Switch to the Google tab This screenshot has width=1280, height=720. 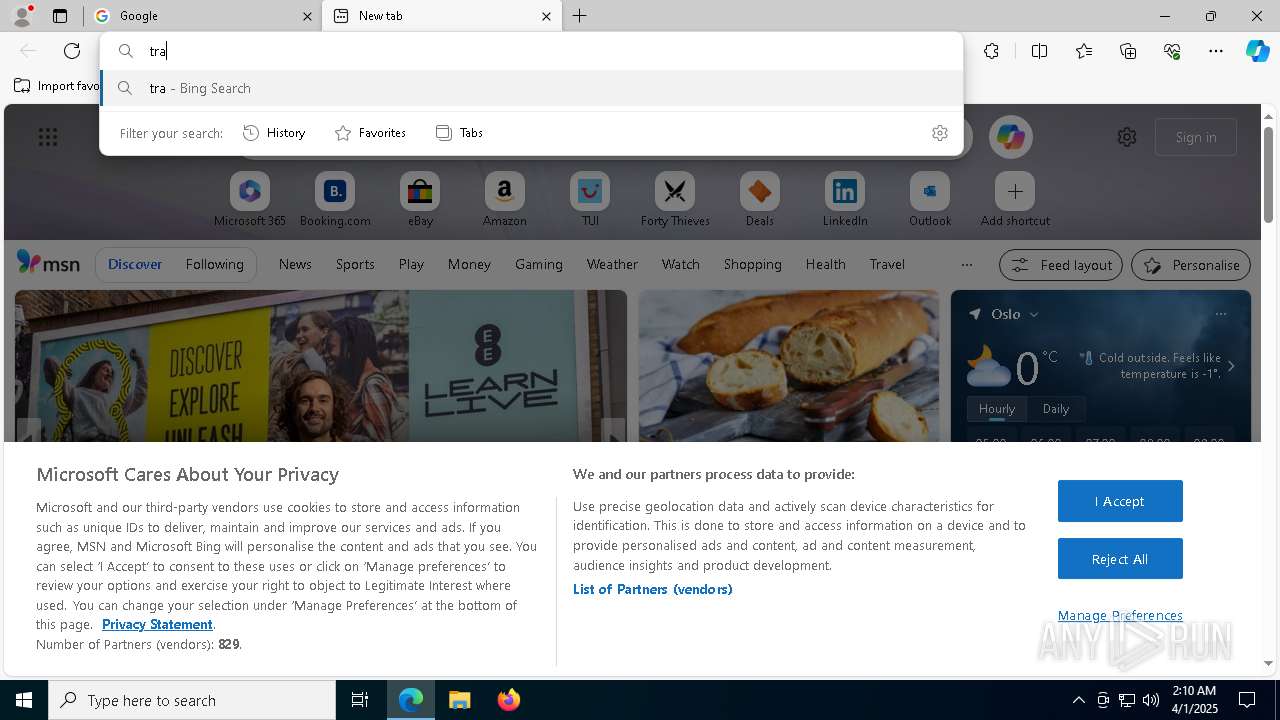(202, 16)
